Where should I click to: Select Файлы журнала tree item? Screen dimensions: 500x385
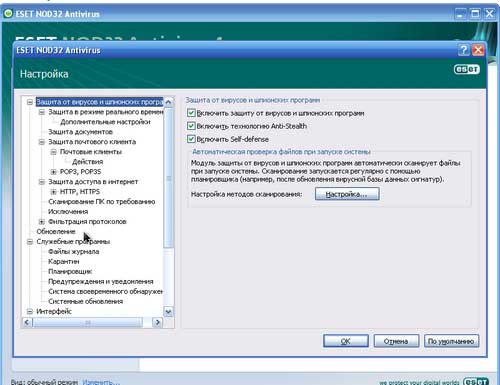pyautogui.click(x=74, y=252)
